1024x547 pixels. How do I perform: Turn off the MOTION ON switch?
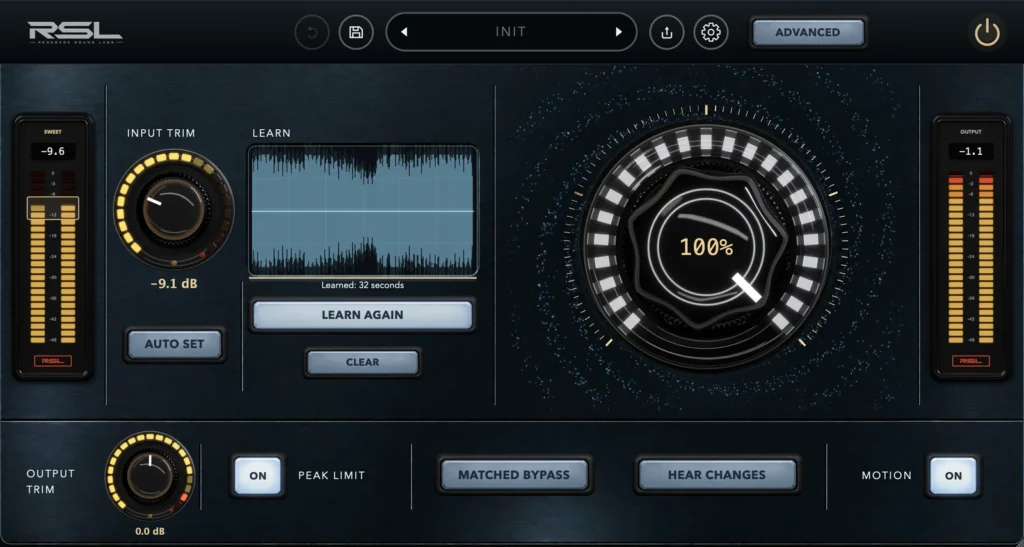point(953,476)
